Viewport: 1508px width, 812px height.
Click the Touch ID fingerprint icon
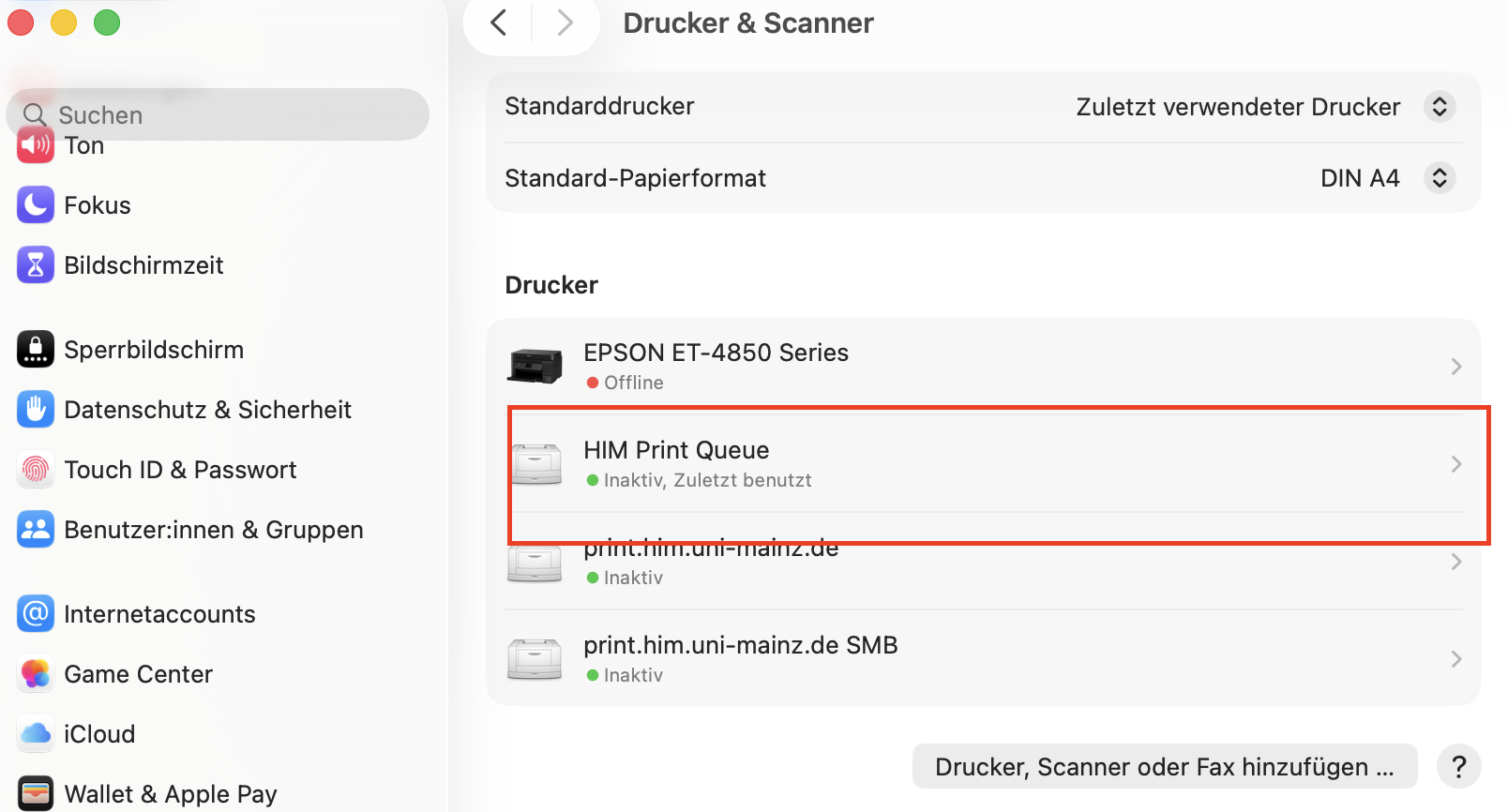coord(36,470)
